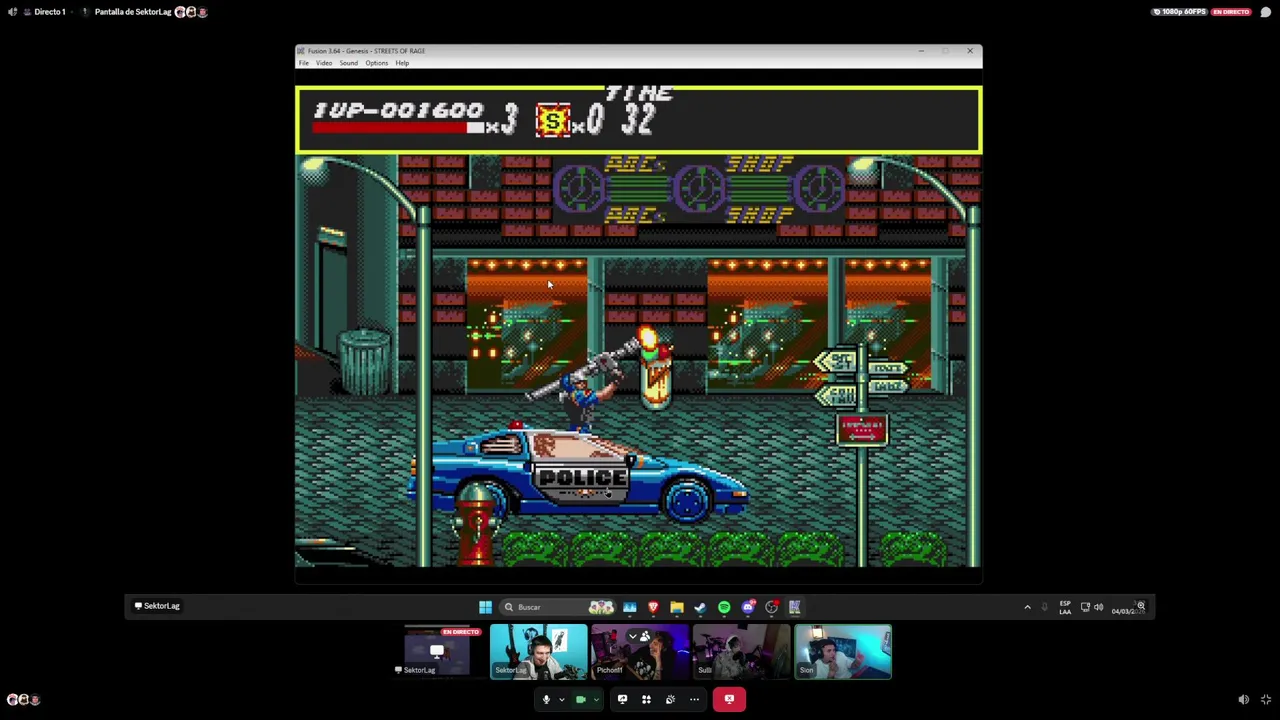
Task: Stop watching with red disconnect button
Action: point(729,699)
